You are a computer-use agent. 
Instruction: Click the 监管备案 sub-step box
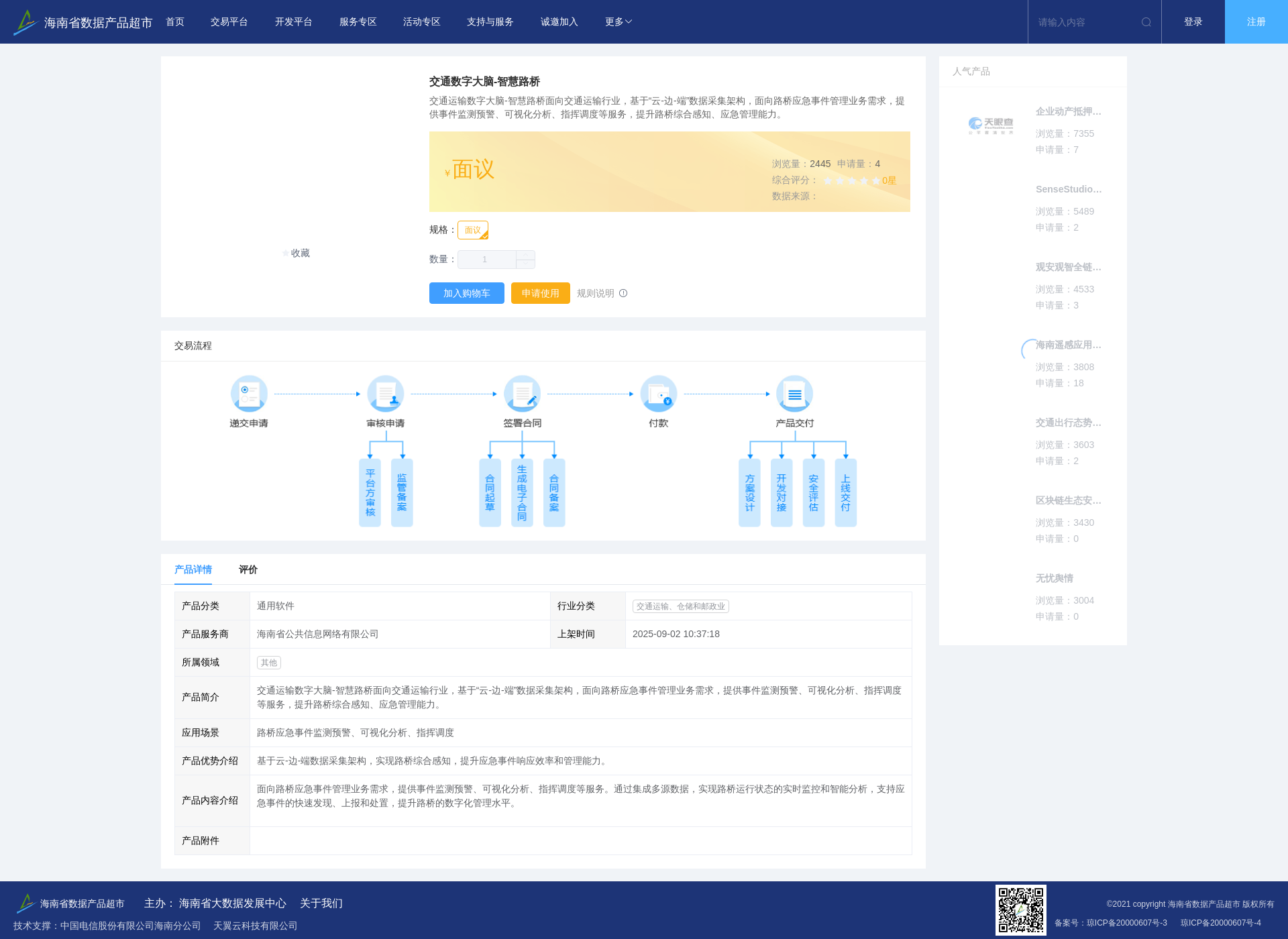tap(402, 493)
